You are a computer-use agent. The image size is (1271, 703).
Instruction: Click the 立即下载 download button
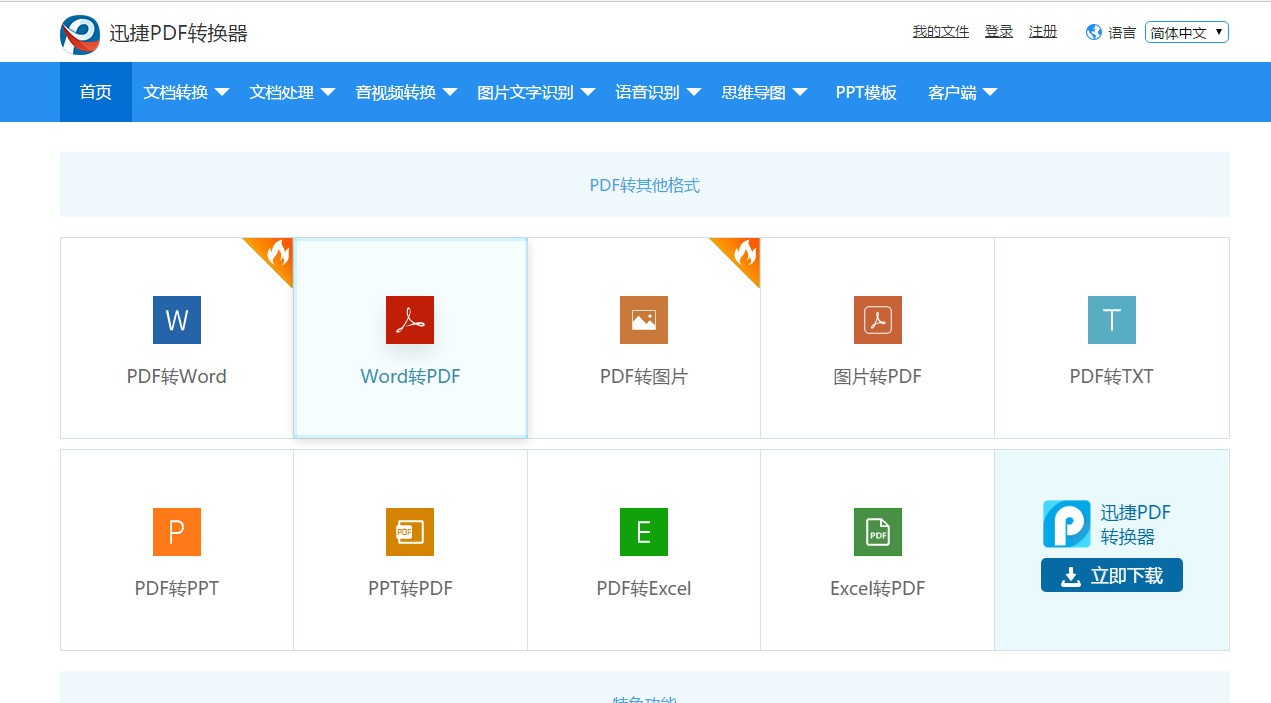1112,575
